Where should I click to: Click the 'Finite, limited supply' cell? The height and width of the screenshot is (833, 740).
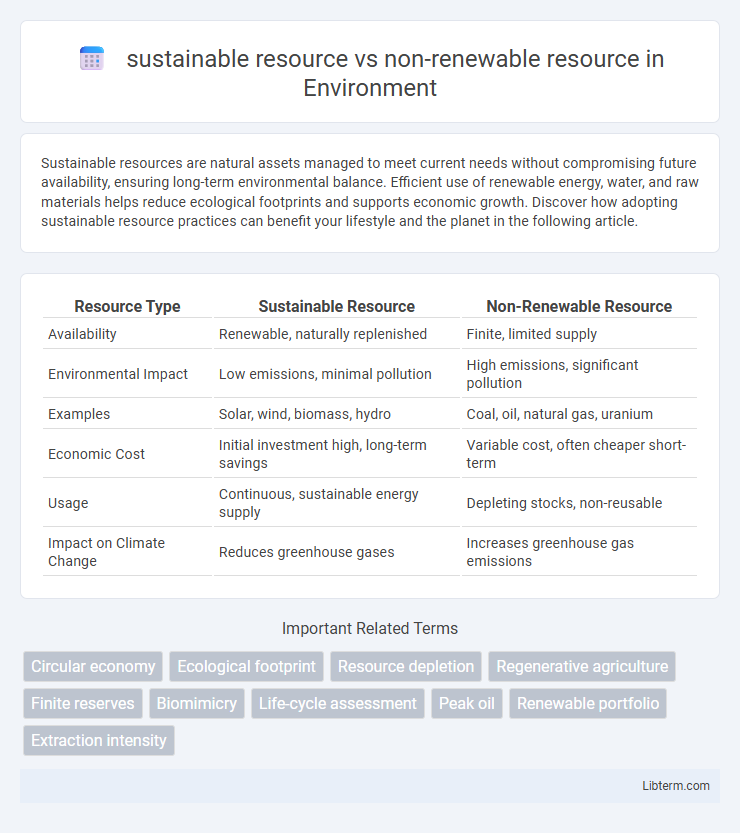coord(579,334)
